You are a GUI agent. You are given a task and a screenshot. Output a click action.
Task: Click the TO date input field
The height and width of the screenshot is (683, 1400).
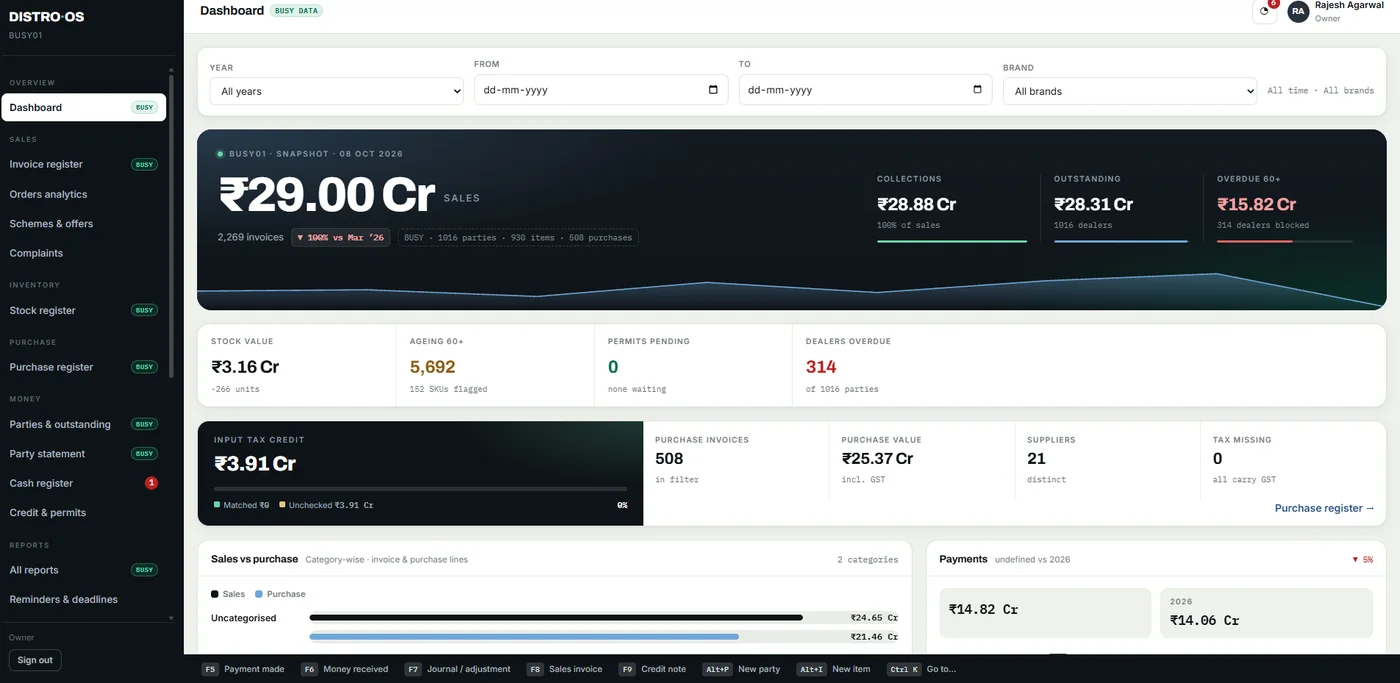pyautogui.click(x=865, y=89)
